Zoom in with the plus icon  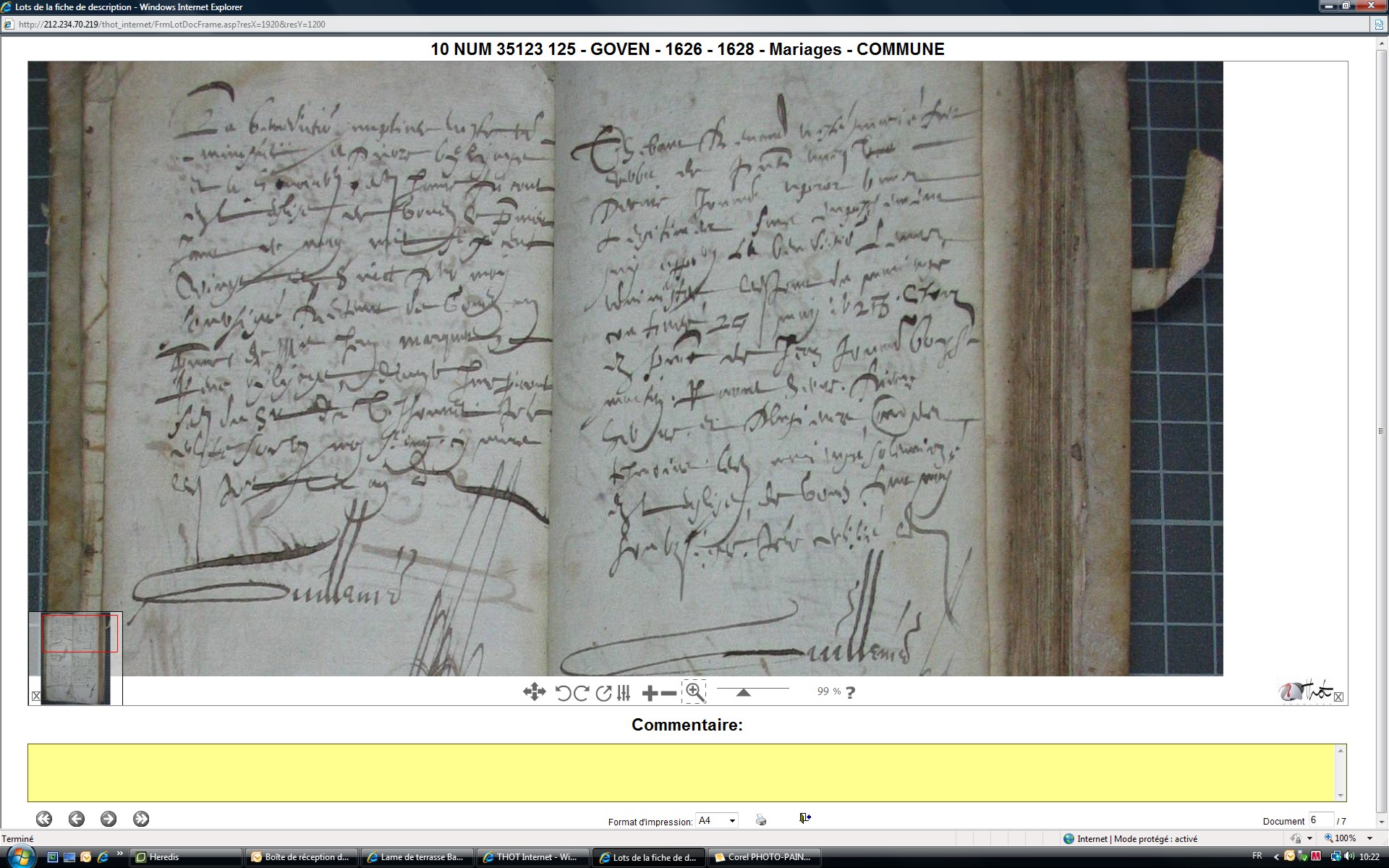650,693
